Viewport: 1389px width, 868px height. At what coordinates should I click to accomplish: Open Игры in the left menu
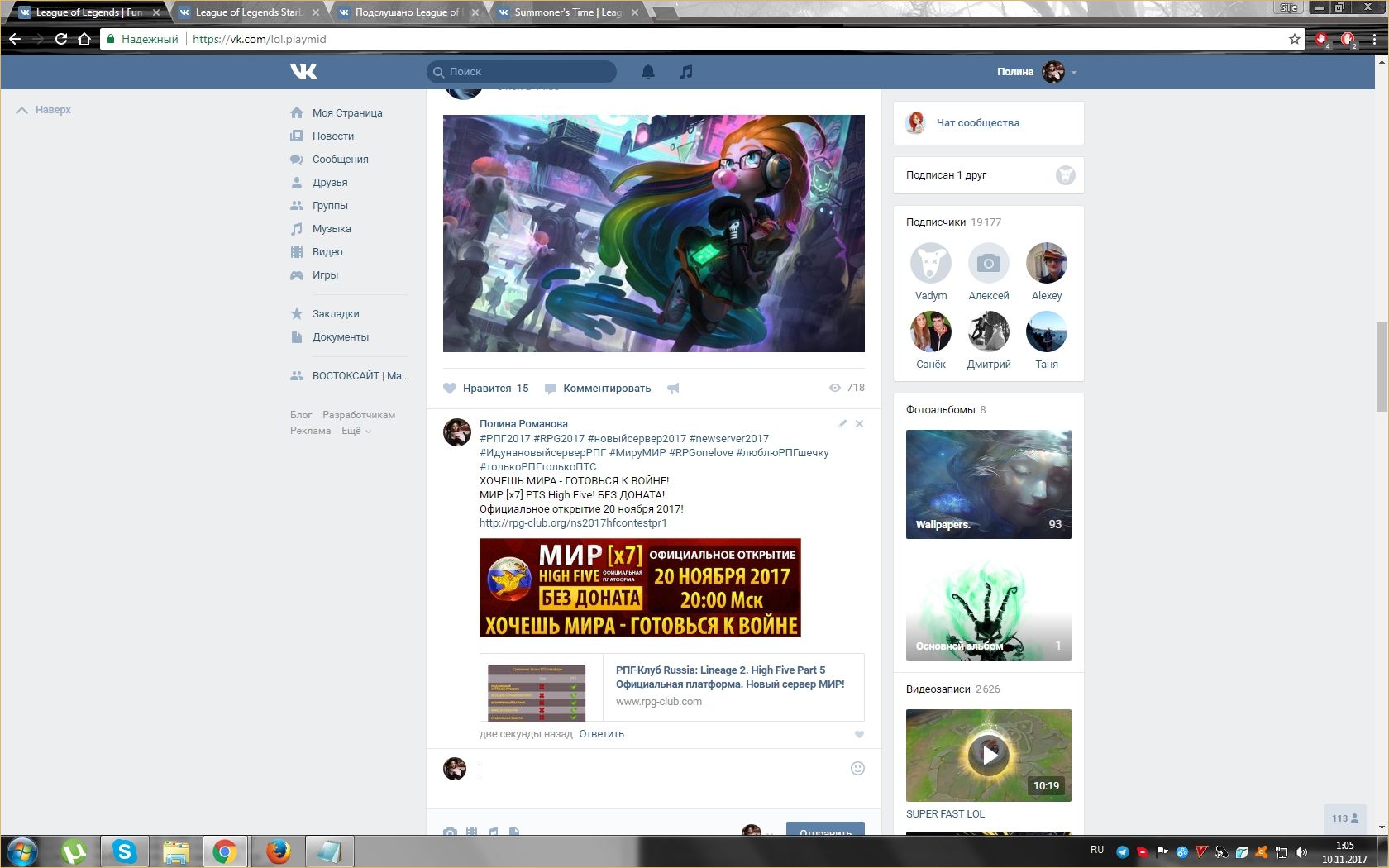click(325, 275)
